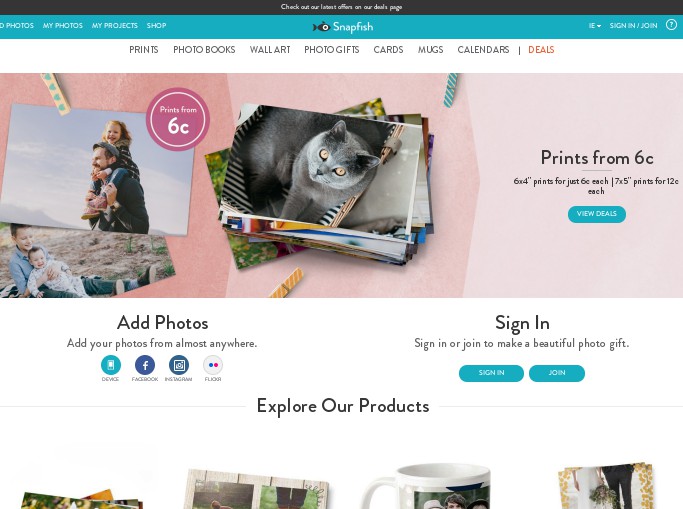Click the pink Prints from 6c badge

178,119
